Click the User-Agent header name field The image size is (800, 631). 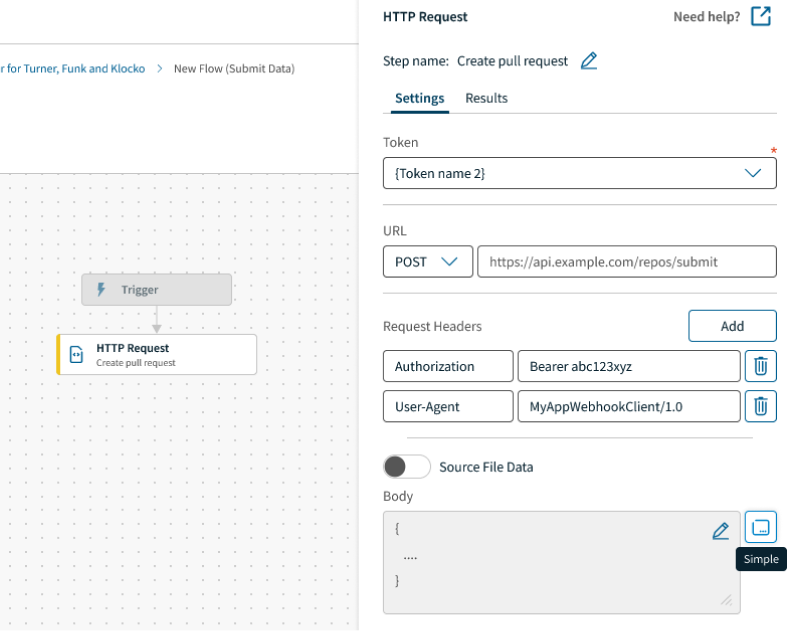click(x=448, y=406)
